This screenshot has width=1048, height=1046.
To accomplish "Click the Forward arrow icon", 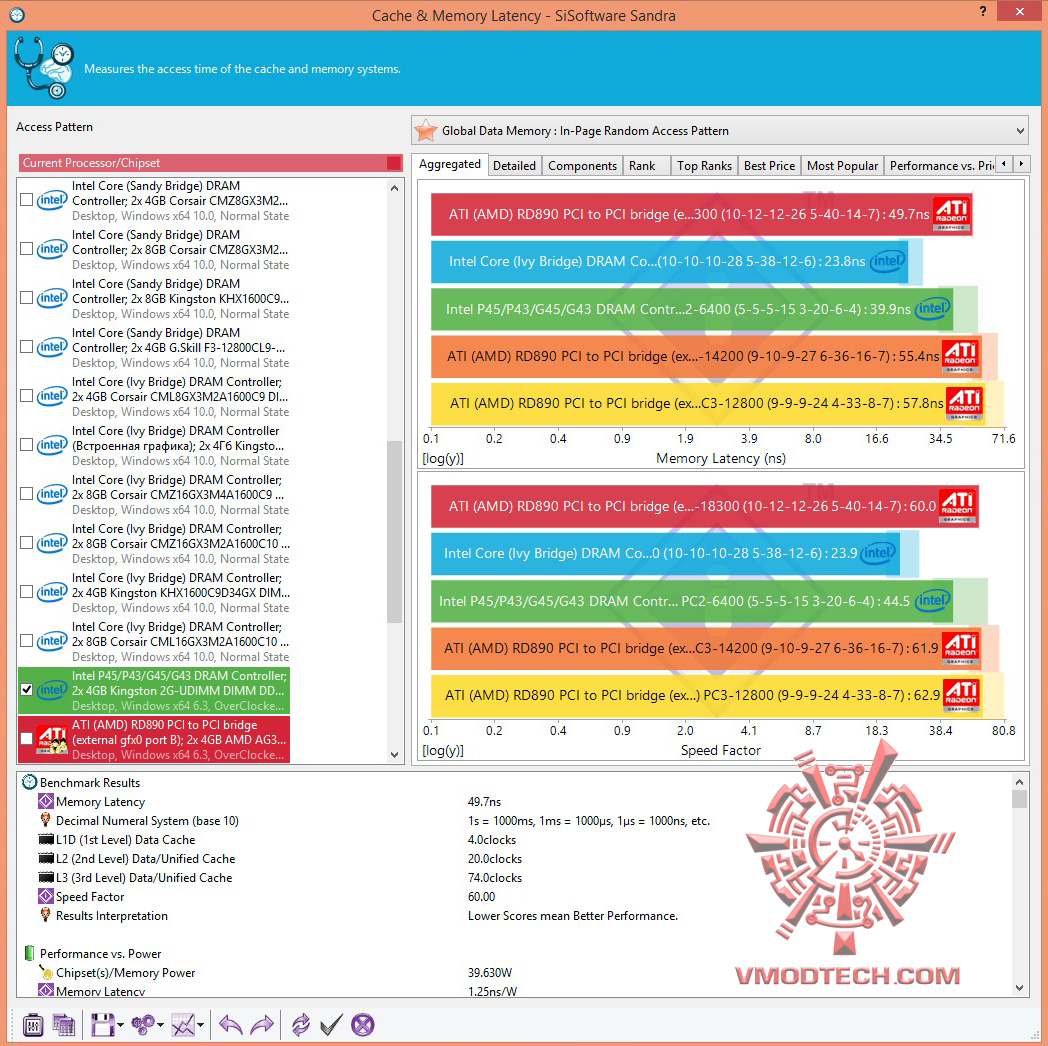I will tap(262, 1024).
